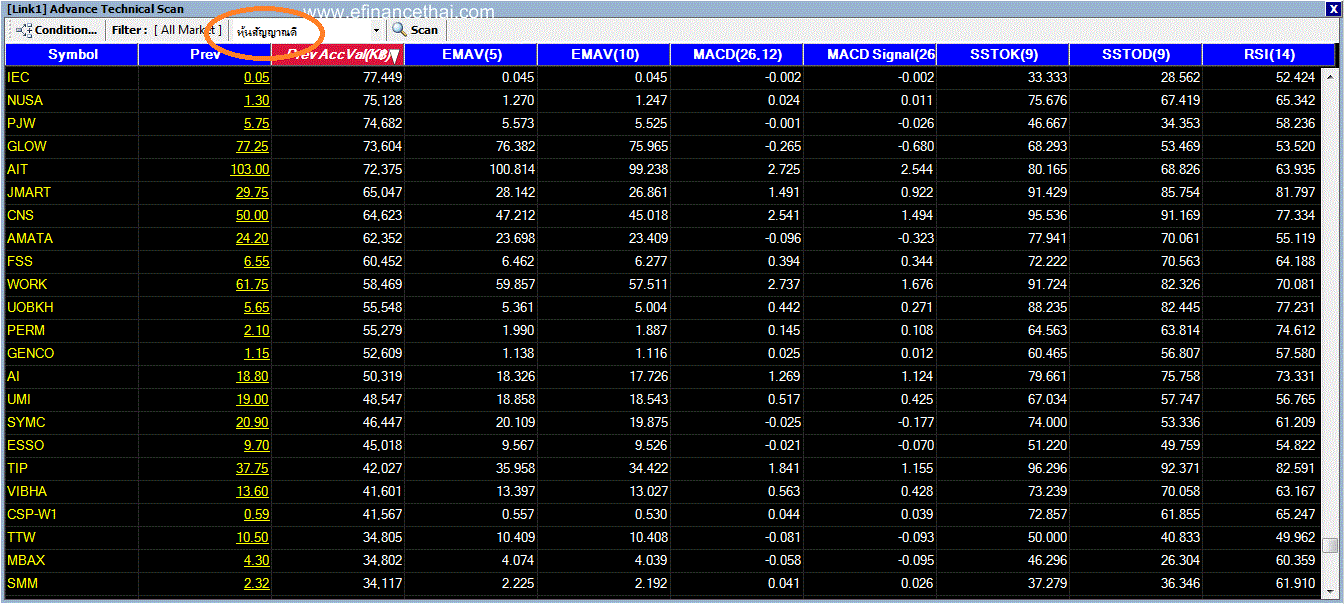Screen dimensions: 1344x604
Task: Sort by the RSI(14) column header
Action: tap(1269, 55)
